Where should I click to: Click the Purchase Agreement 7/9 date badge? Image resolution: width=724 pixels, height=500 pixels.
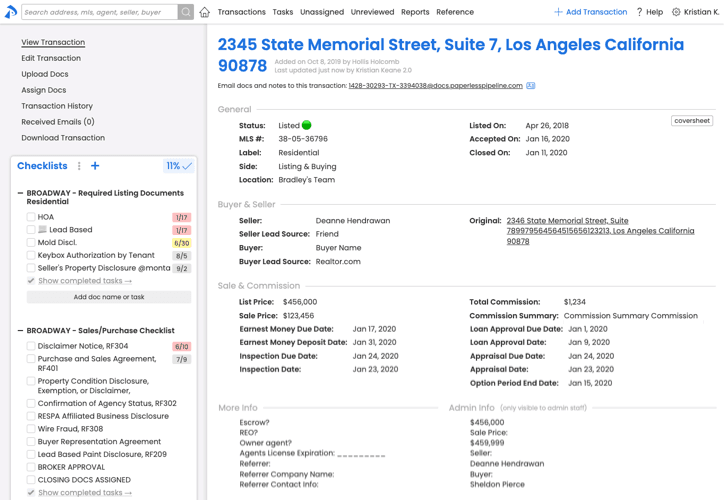(x=181, y=359)
